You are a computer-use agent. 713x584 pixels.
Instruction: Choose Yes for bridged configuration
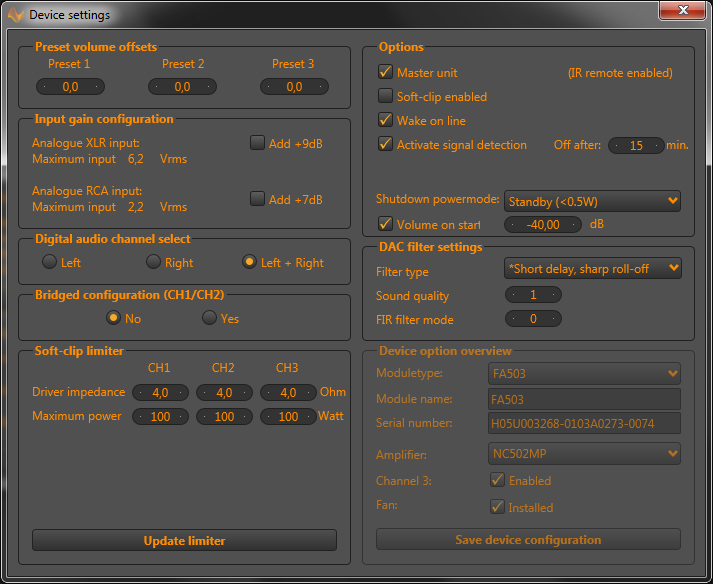point(209,318)
